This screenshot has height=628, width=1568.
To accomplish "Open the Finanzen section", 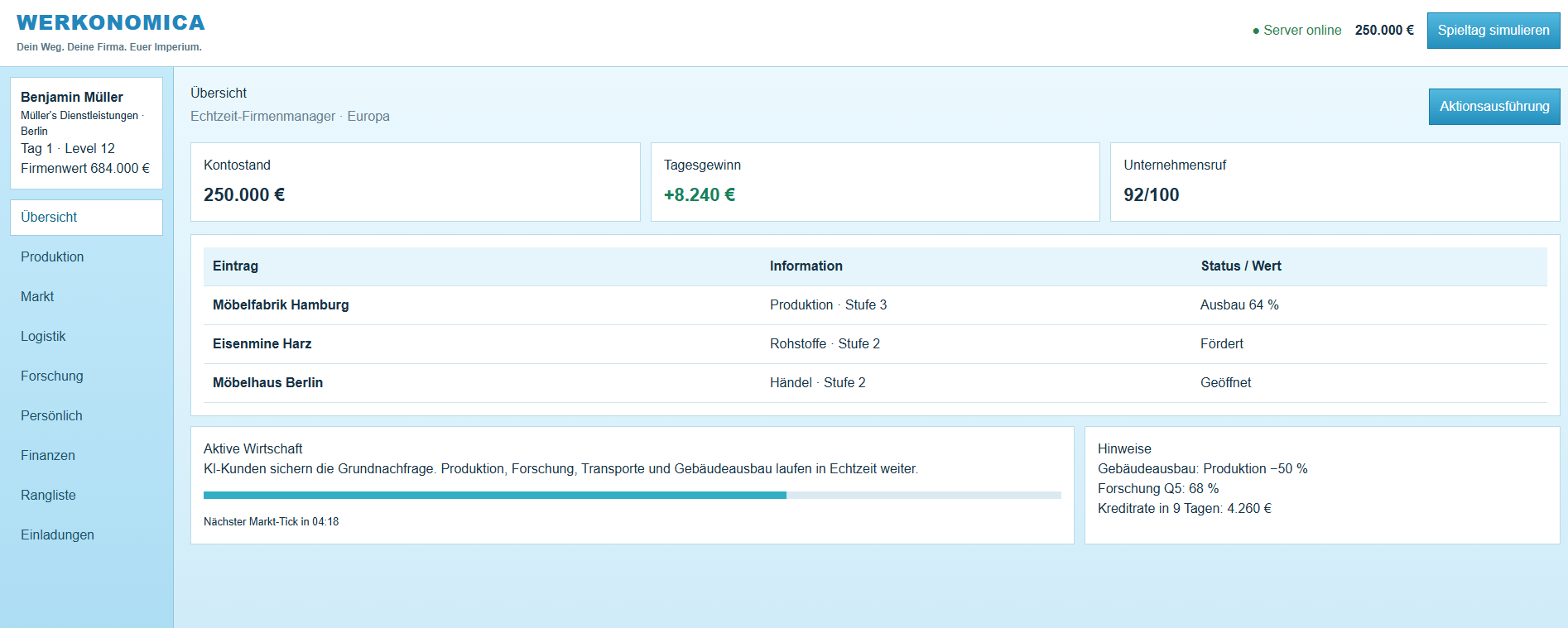I will click(x=86, y=456).
